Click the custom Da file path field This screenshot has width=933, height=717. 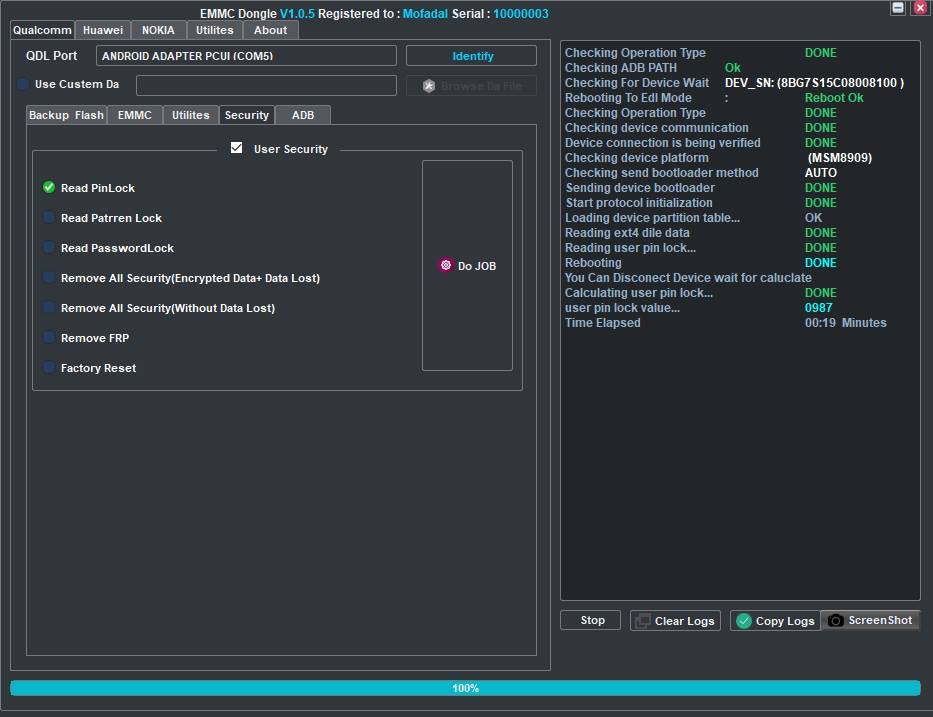[x=266, y=85]
